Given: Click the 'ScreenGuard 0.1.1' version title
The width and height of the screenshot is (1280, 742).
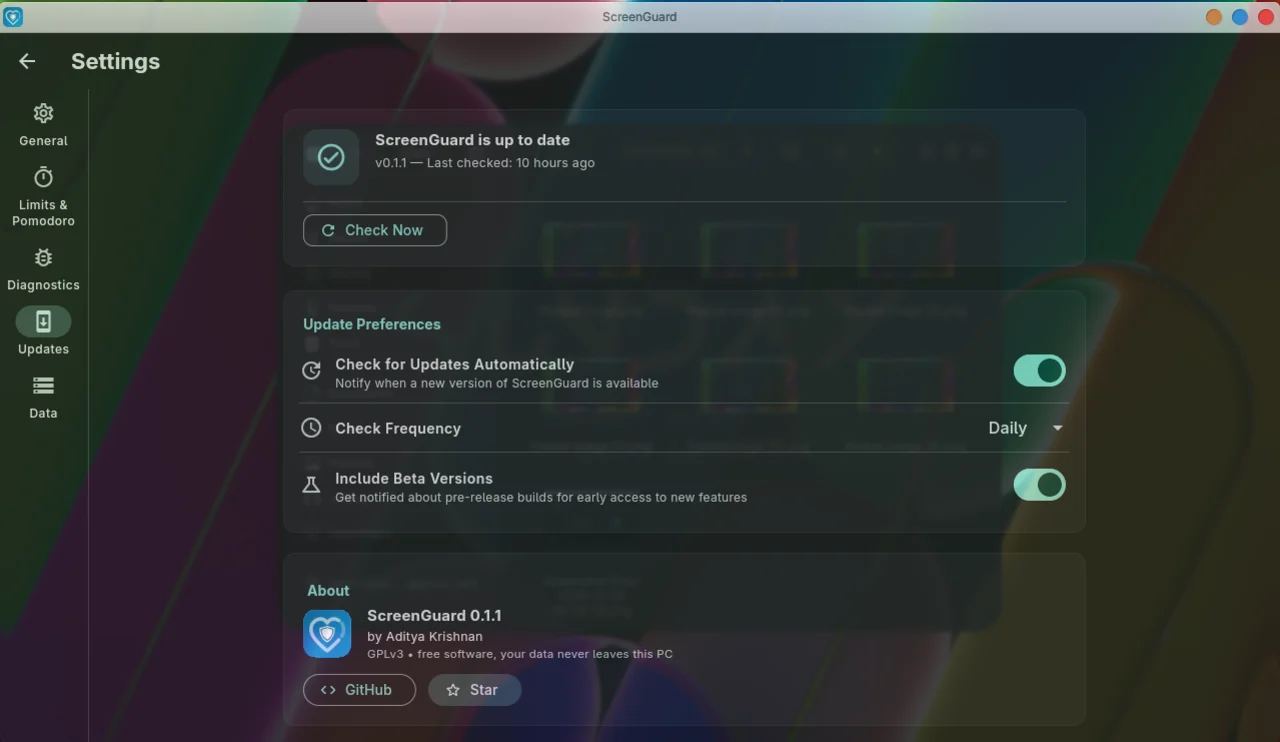Looking at the screenshot, I should click(434, 616).
